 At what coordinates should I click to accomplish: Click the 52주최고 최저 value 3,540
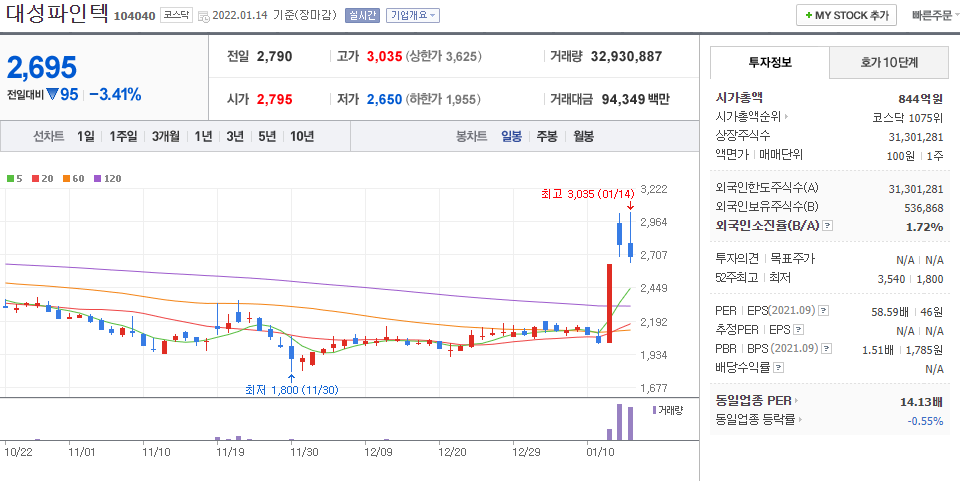click(891, 279)
